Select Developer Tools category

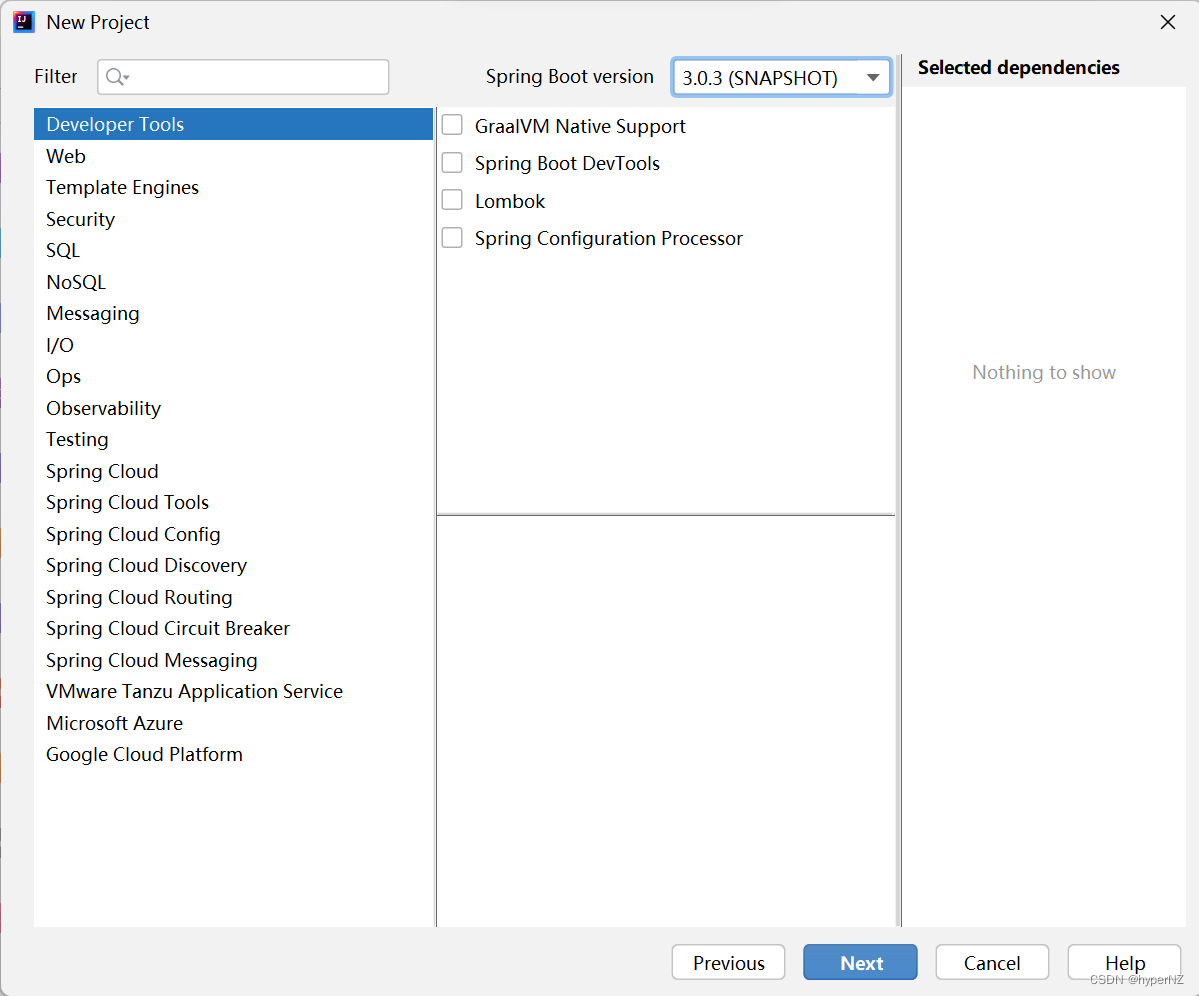233,124
